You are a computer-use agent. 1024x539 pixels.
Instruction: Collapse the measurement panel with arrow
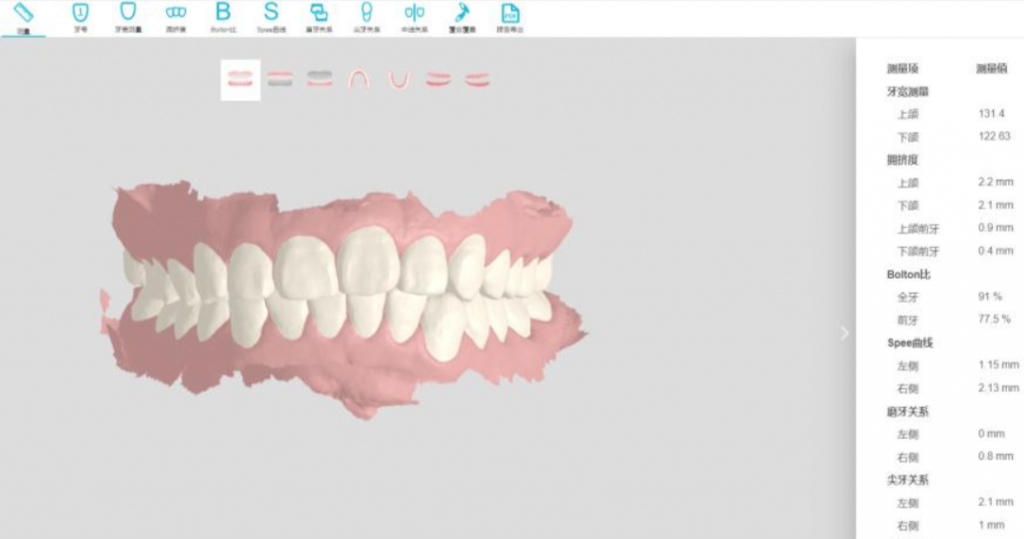844,333
